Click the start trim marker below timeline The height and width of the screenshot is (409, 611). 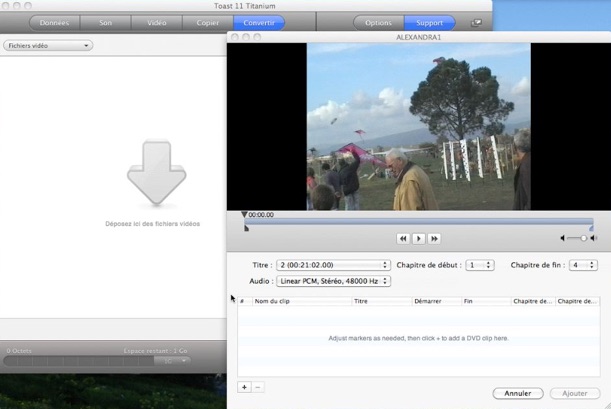246,228
